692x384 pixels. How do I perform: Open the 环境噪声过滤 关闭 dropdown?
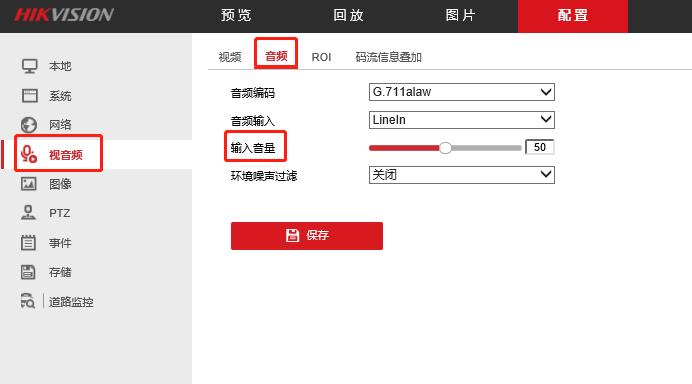click(462, 175)
